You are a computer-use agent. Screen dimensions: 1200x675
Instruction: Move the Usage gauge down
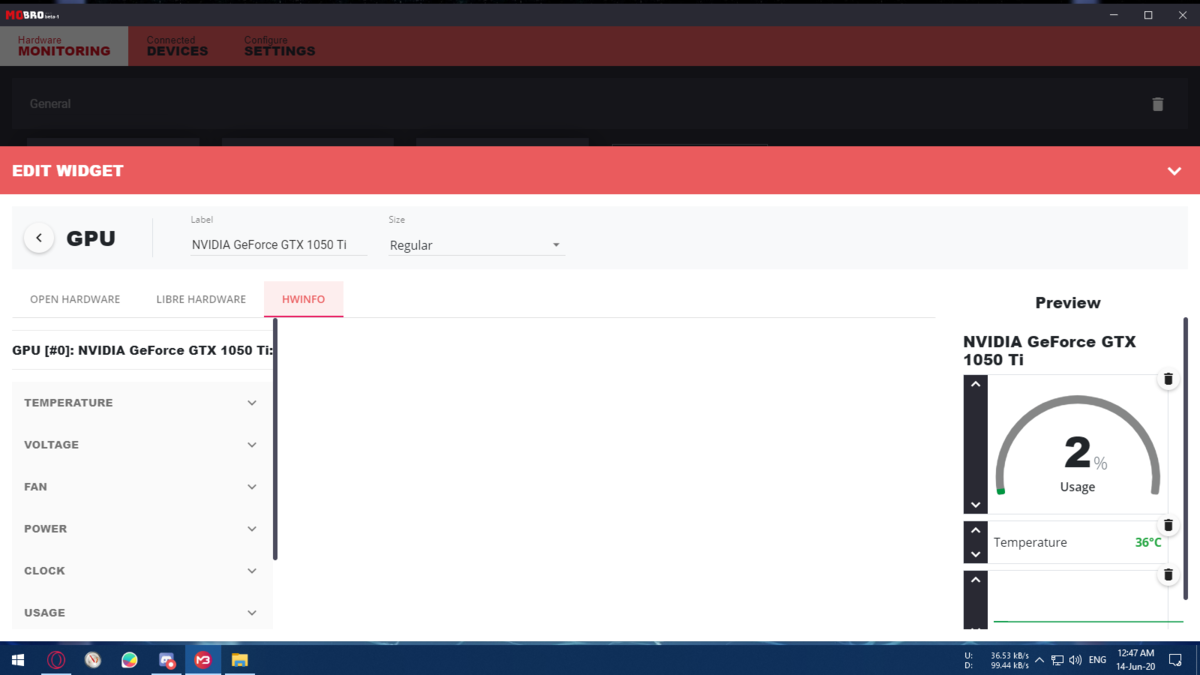[975, 505]
